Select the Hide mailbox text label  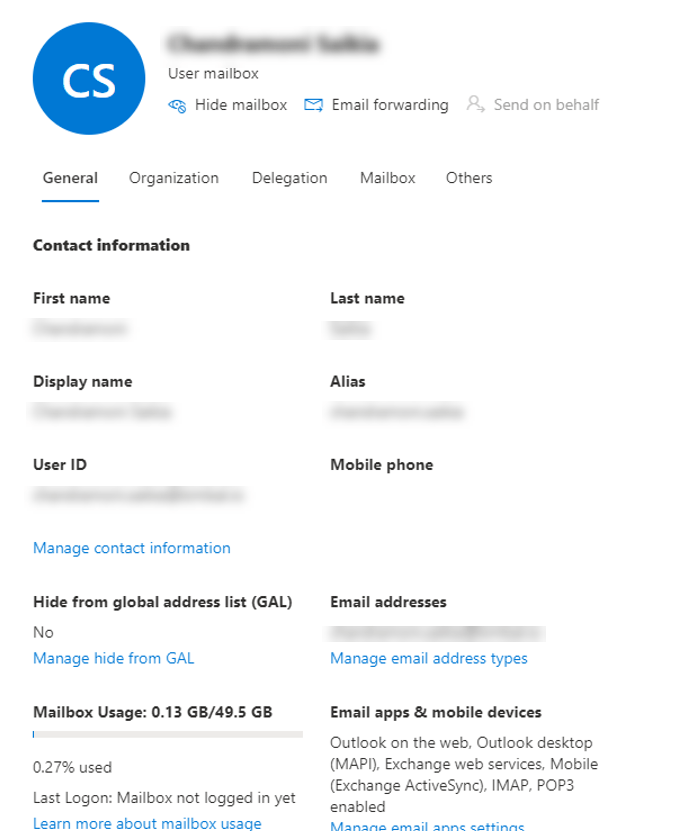point(240,105)
